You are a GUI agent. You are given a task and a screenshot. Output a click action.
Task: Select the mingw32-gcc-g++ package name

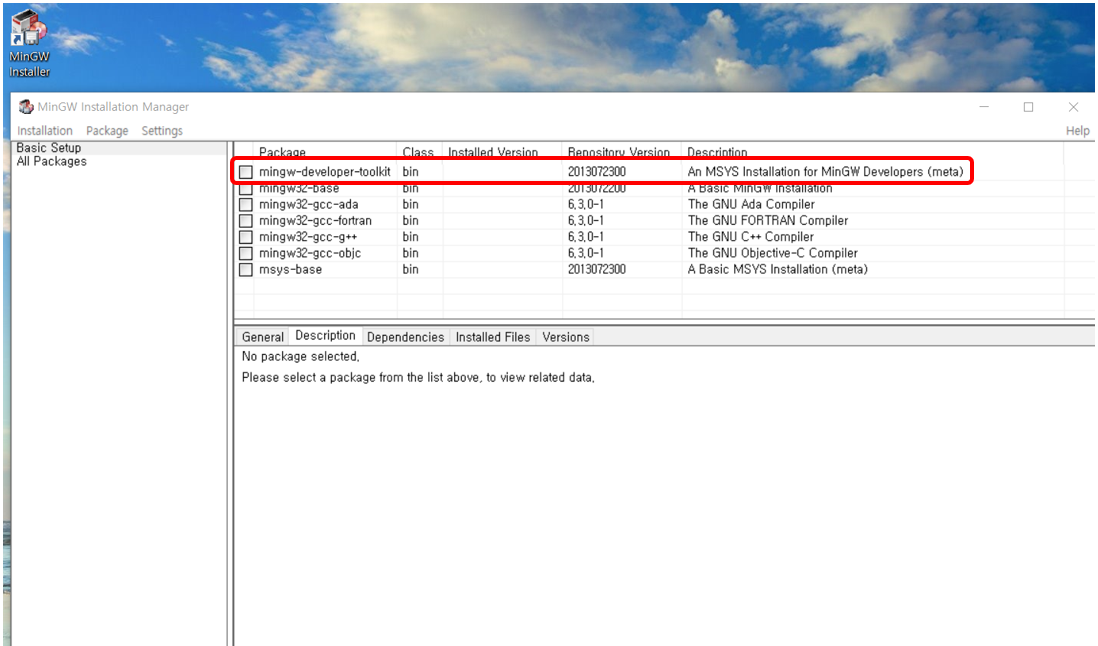(x=308, y=237)
